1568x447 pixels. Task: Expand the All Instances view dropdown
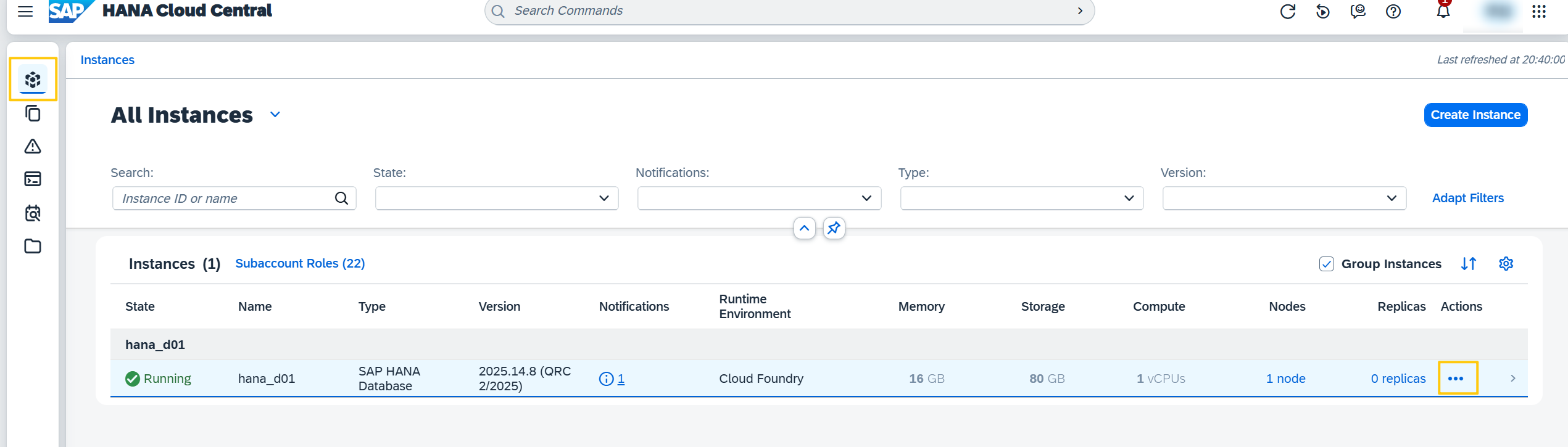click(x=275, y=115)
